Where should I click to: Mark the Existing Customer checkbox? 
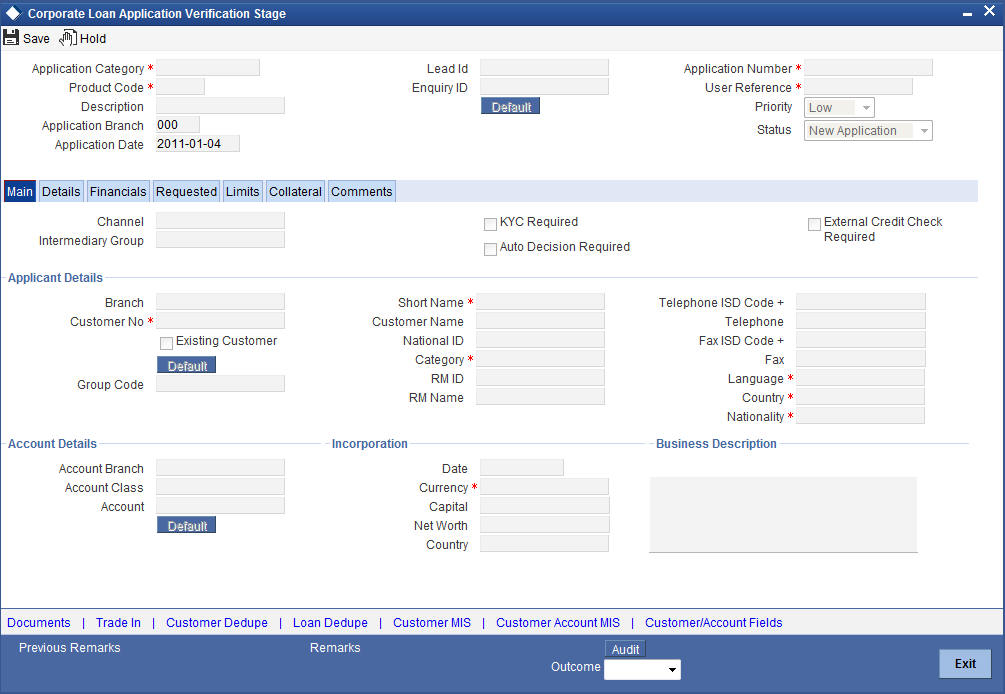click(166, 343)
